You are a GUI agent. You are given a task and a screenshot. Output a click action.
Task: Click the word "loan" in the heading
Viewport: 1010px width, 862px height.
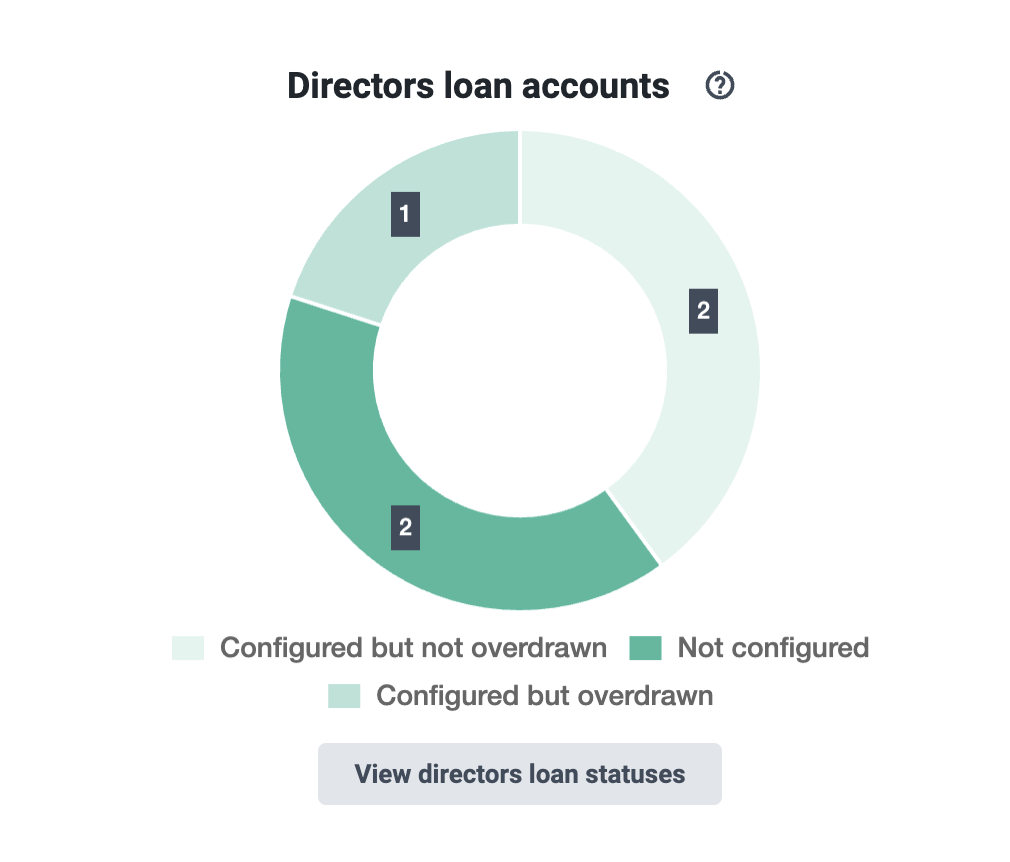click(478, 86)
